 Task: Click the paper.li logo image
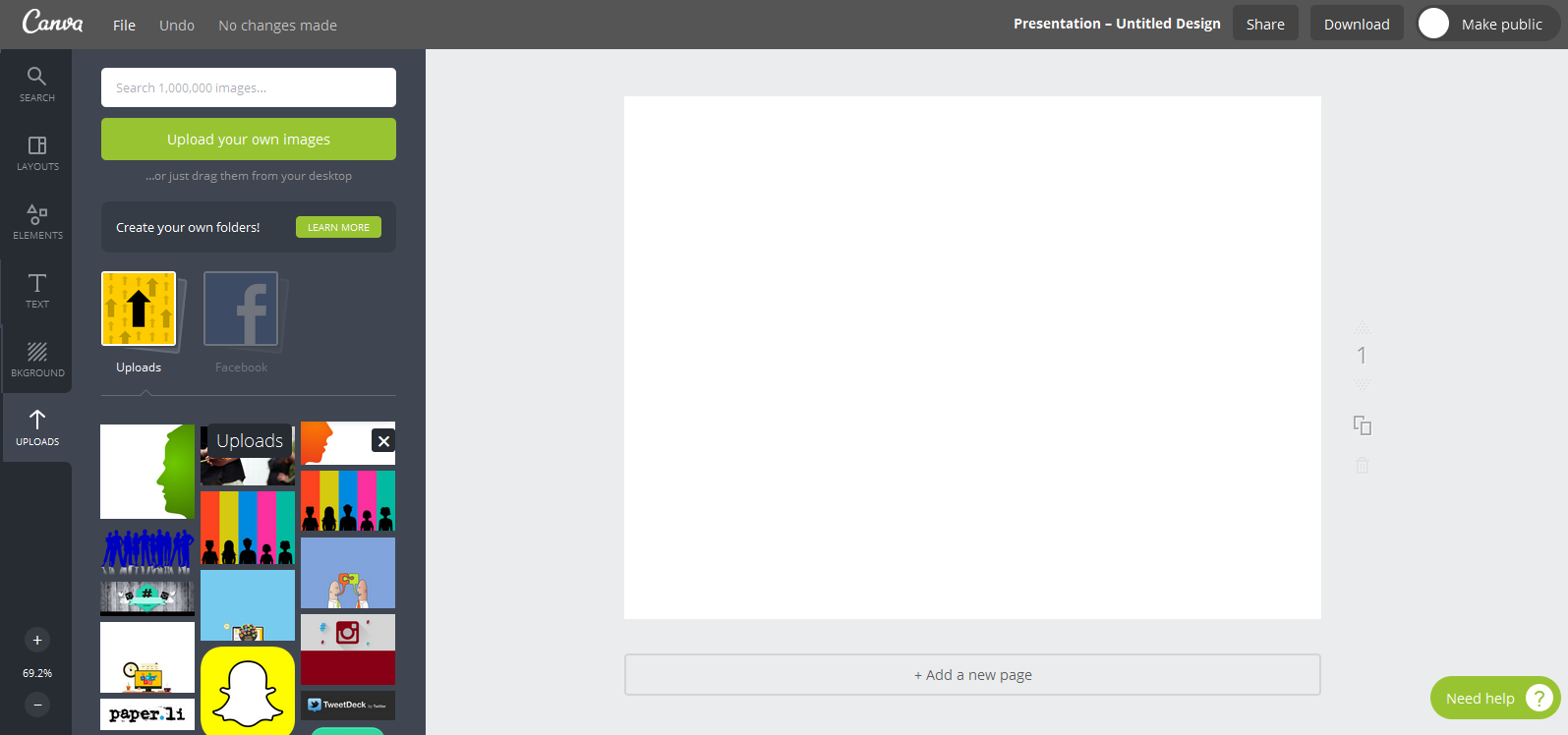[x=147, y=714]
